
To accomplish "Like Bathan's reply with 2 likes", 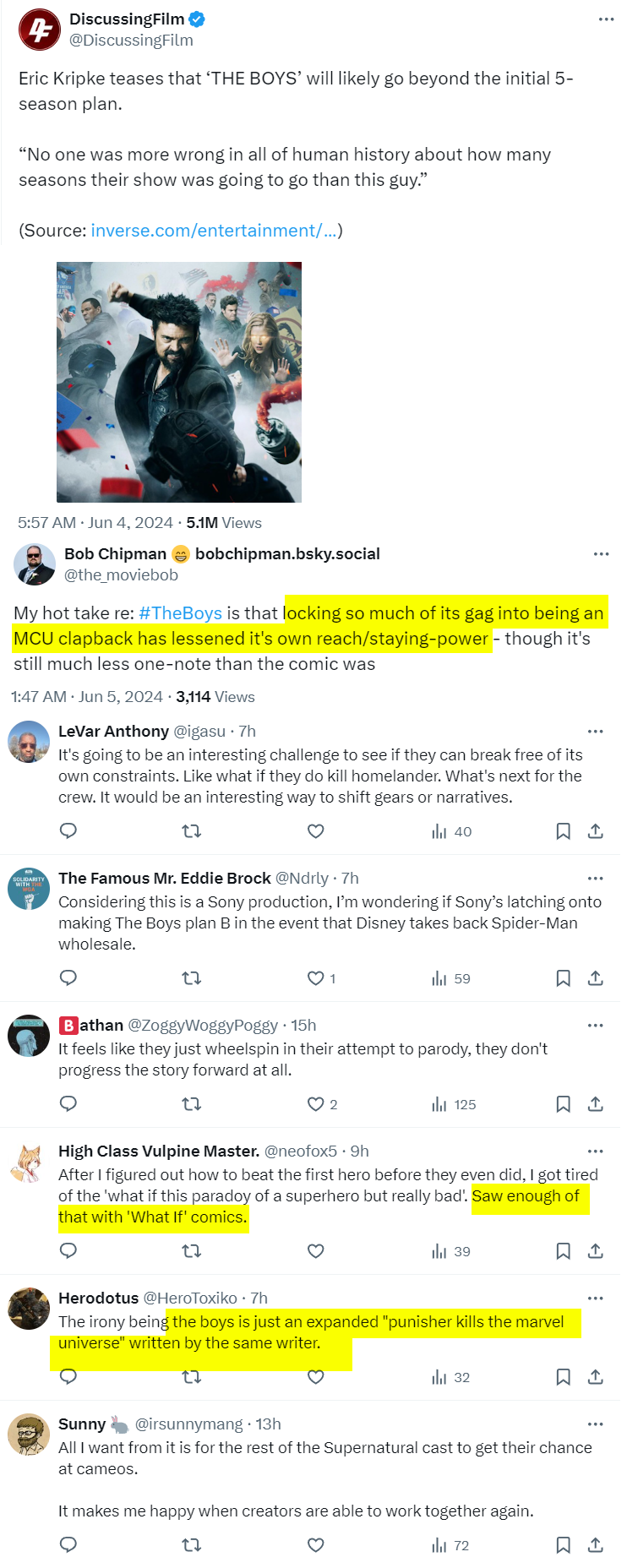I will 316,1104.
